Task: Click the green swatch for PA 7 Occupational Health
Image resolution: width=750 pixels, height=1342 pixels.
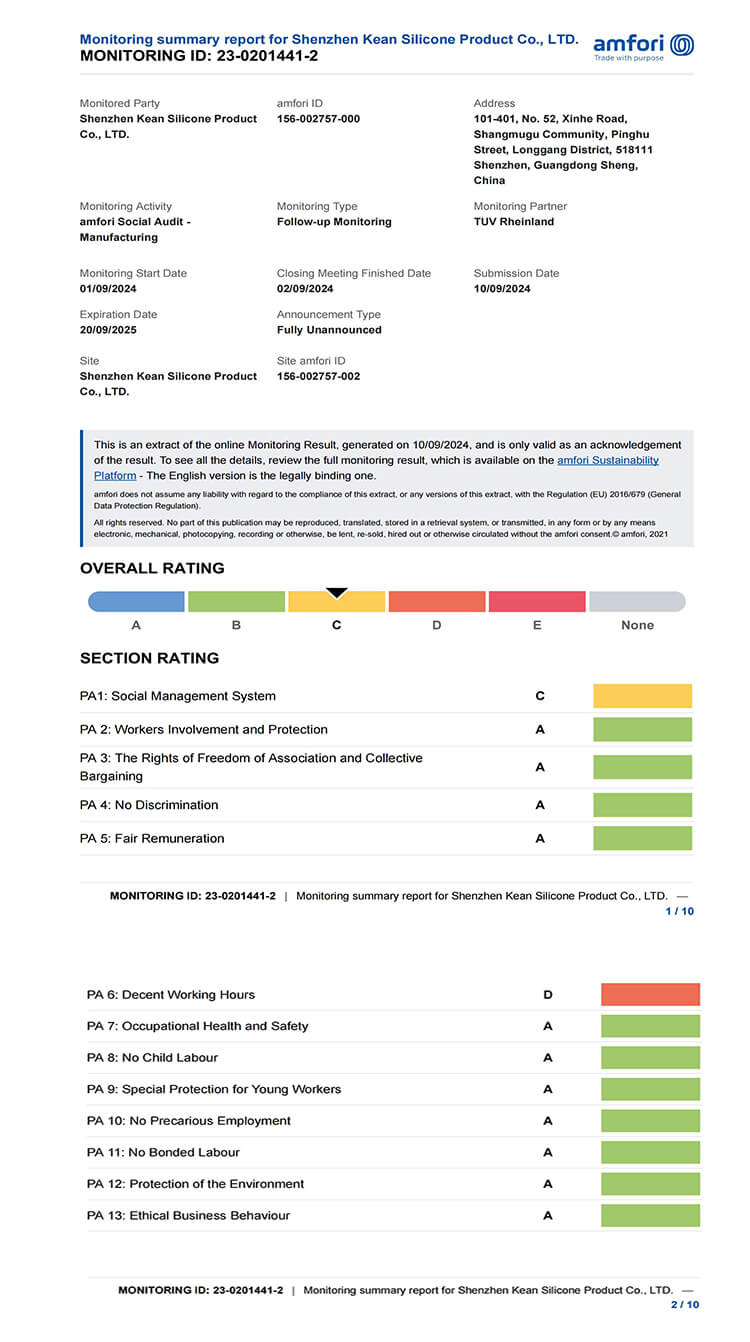Action: tap(650, 1026)
